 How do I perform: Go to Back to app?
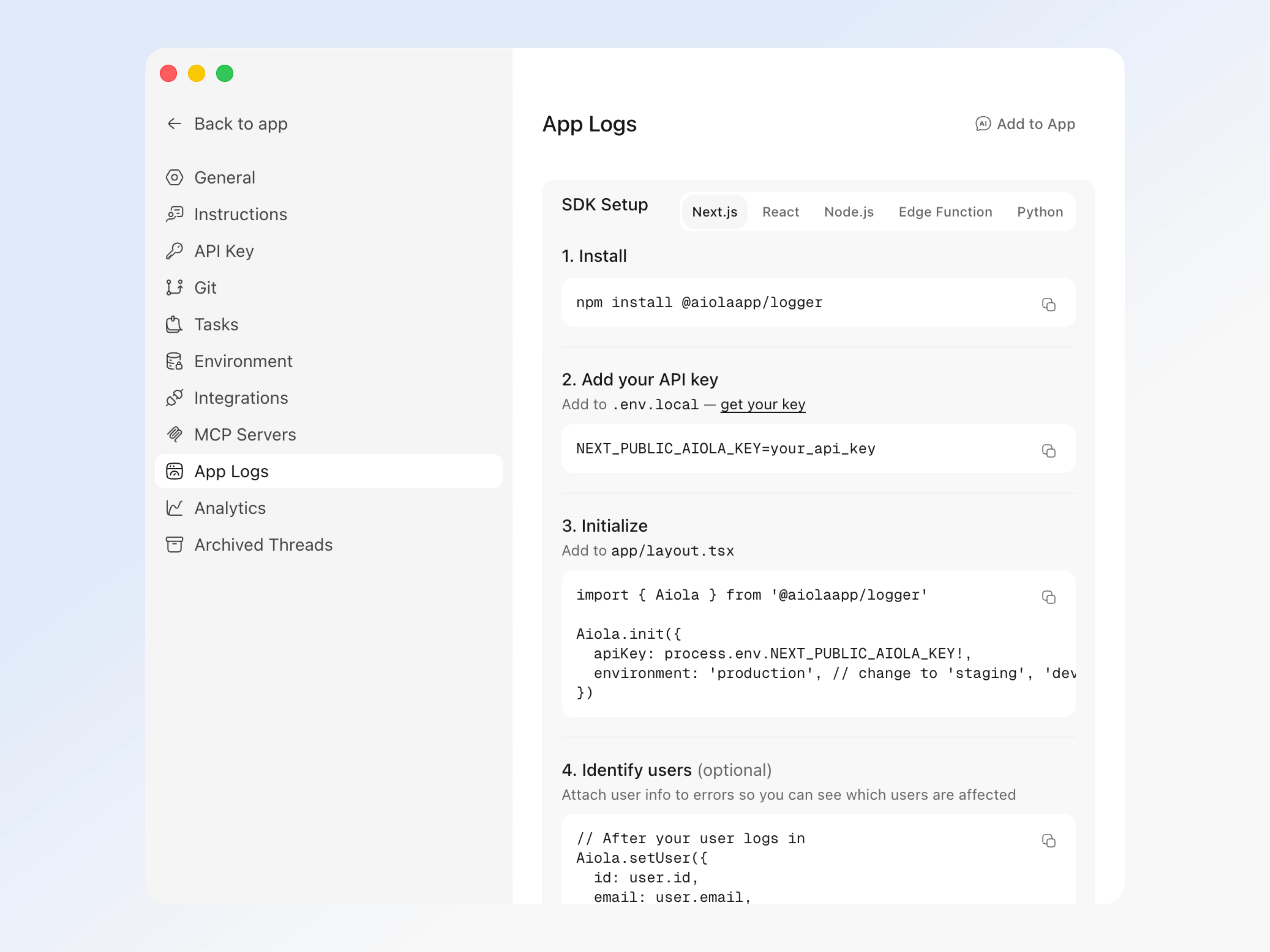click(x=227, y=124)
